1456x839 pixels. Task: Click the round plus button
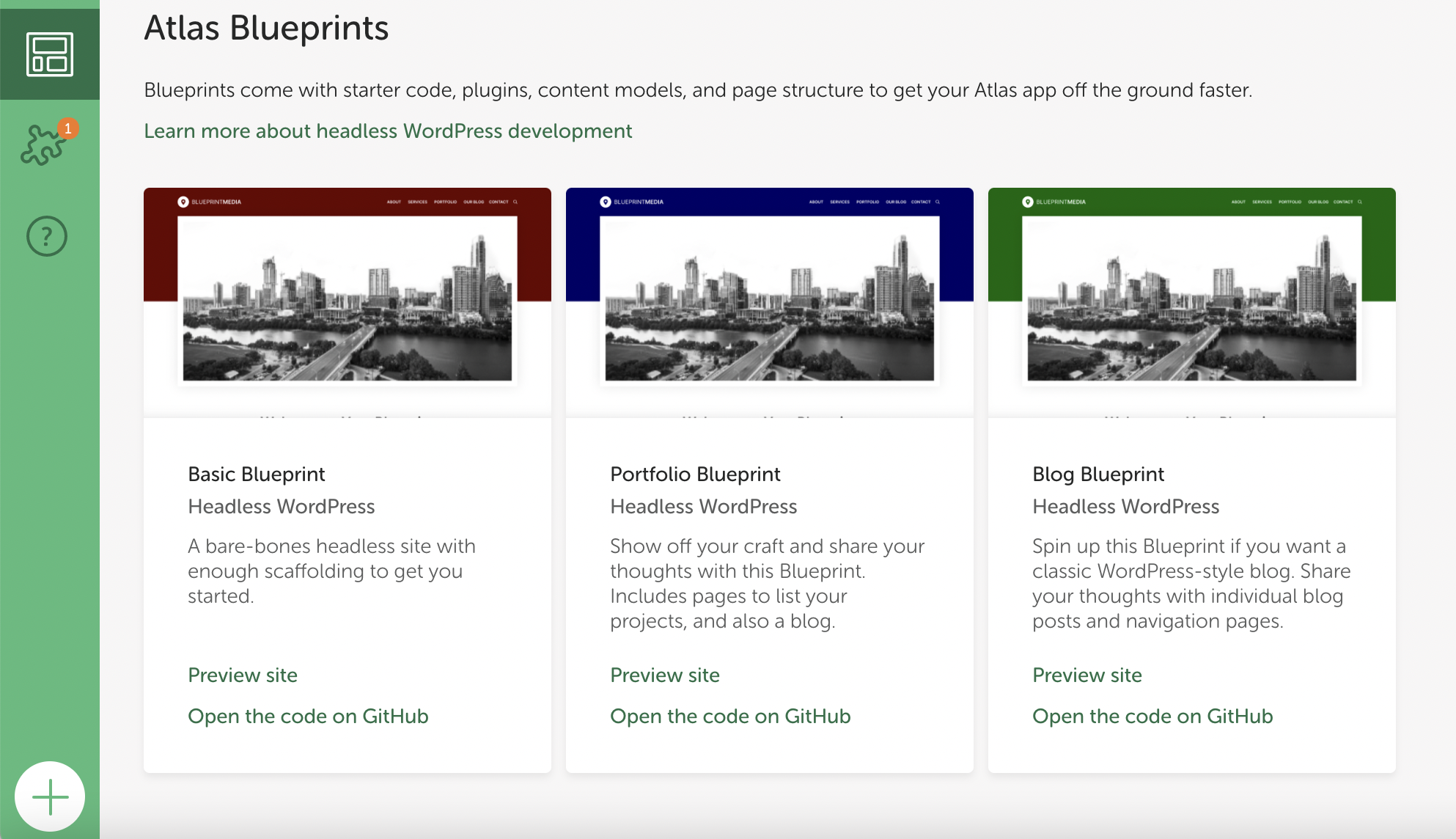click(x=50, y=796)
